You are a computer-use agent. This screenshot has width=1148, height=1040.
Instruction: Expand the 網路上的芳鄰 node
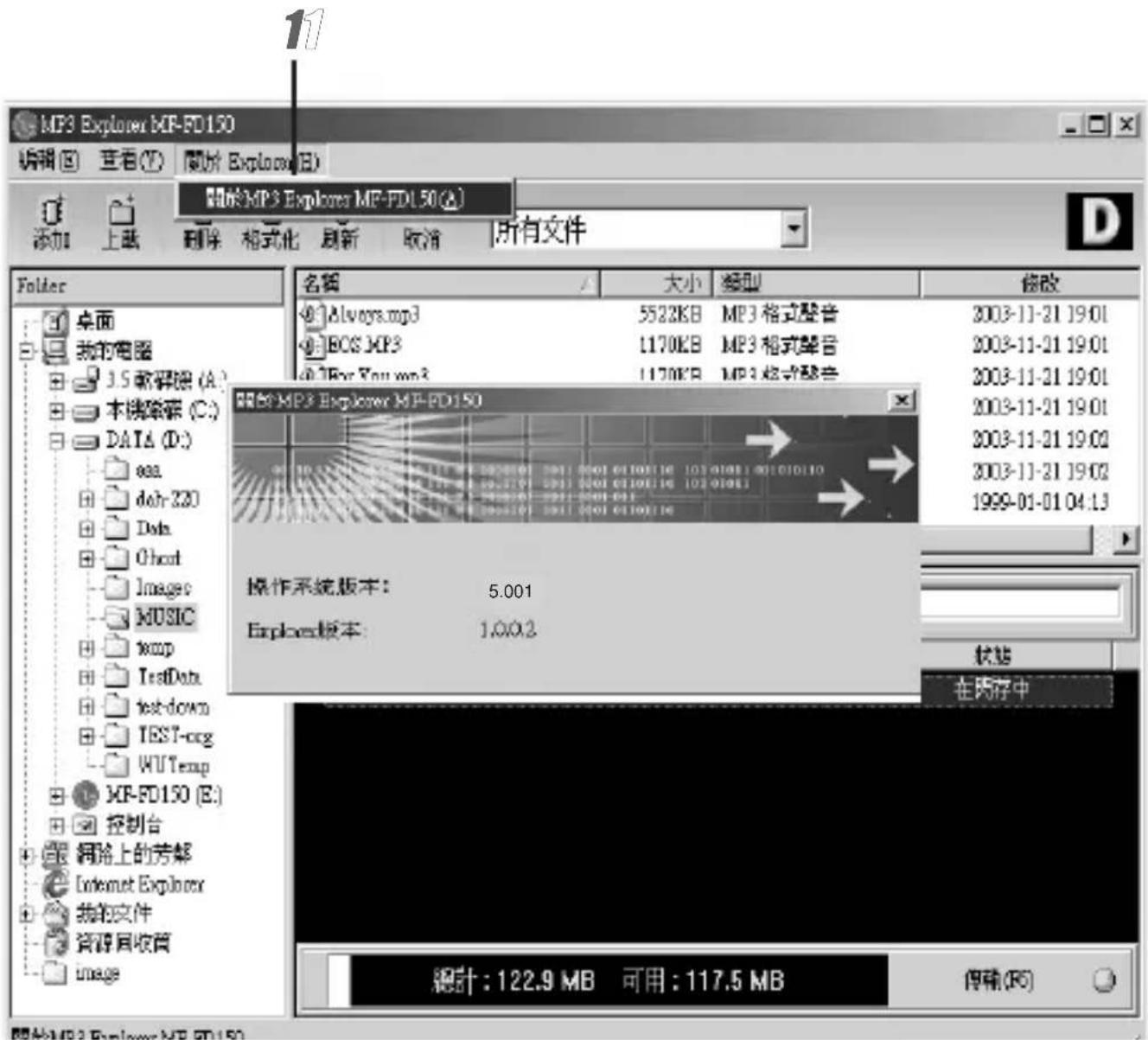[x=26, y=855]
